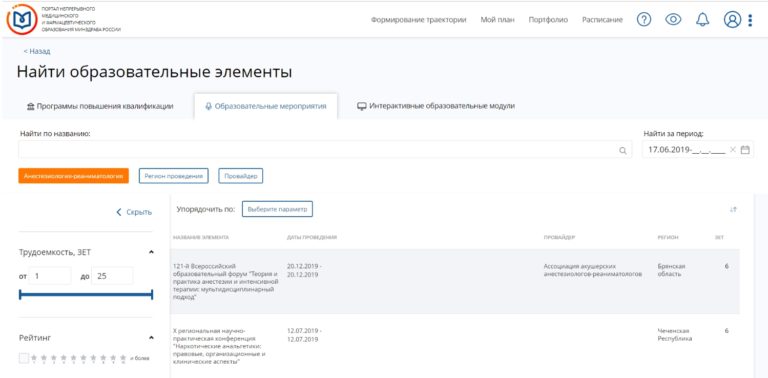The width and height of the screenshot is (768, 378).
Task: Switch to Интерактивные образовательные модули tab
Action: pos(436,106)
